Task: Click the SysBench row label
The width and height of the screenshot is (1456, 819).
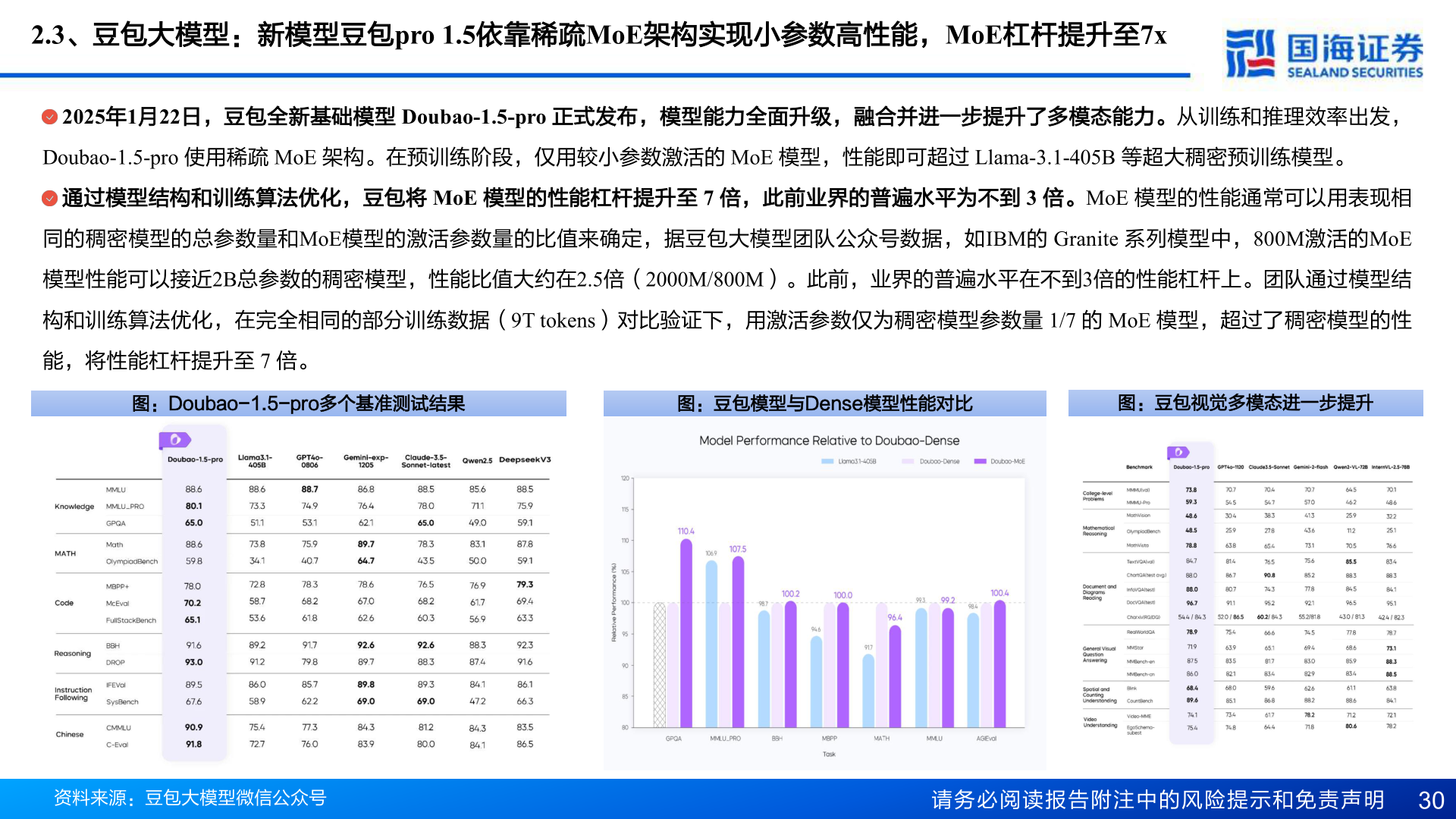Action: pyautogui.click(x=122, y=702)
